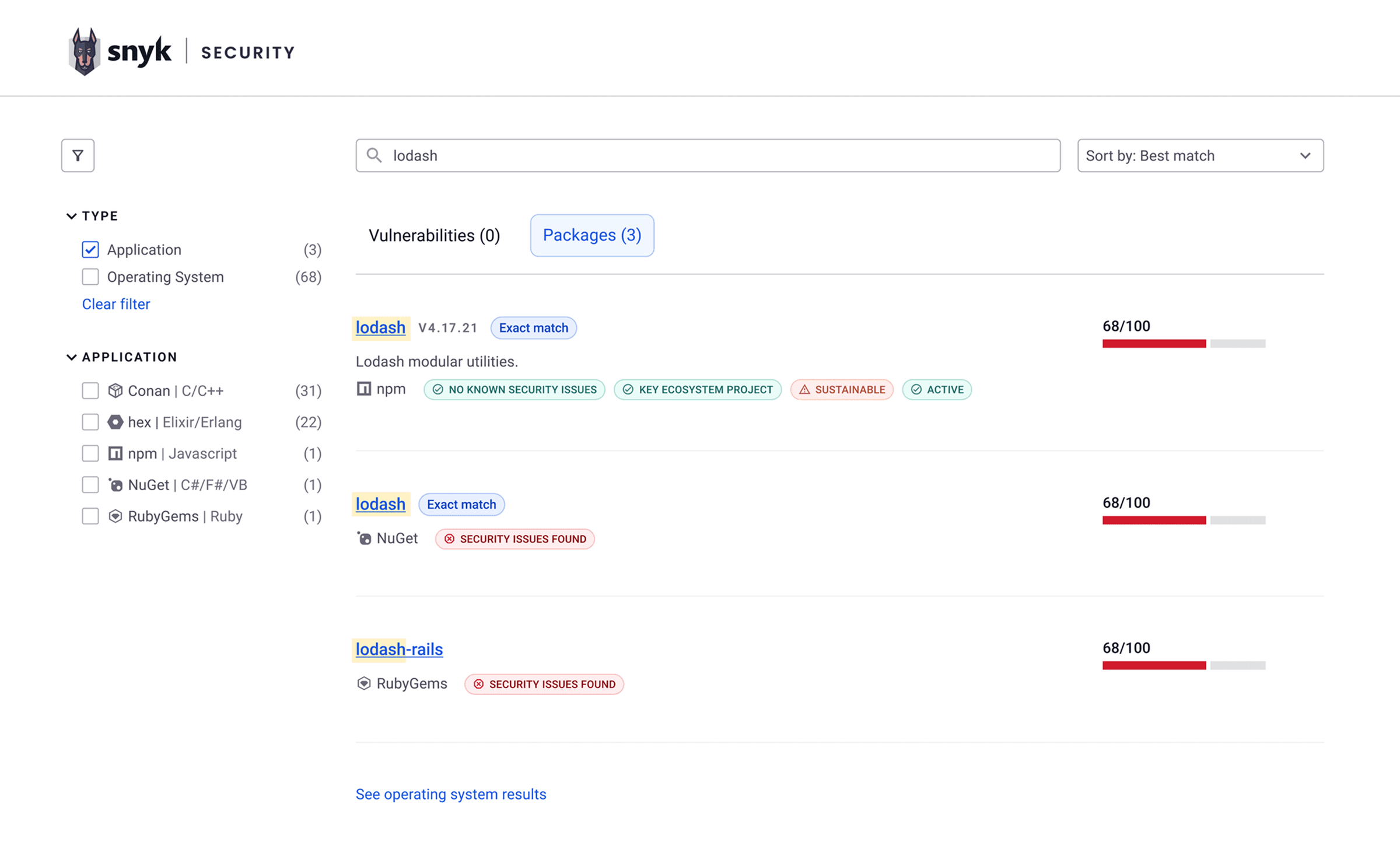Viewport: 1400px width, 856px height.
Task: Switch to the Vulnerabilities (0) tab
Action: (x=435, y=236)
